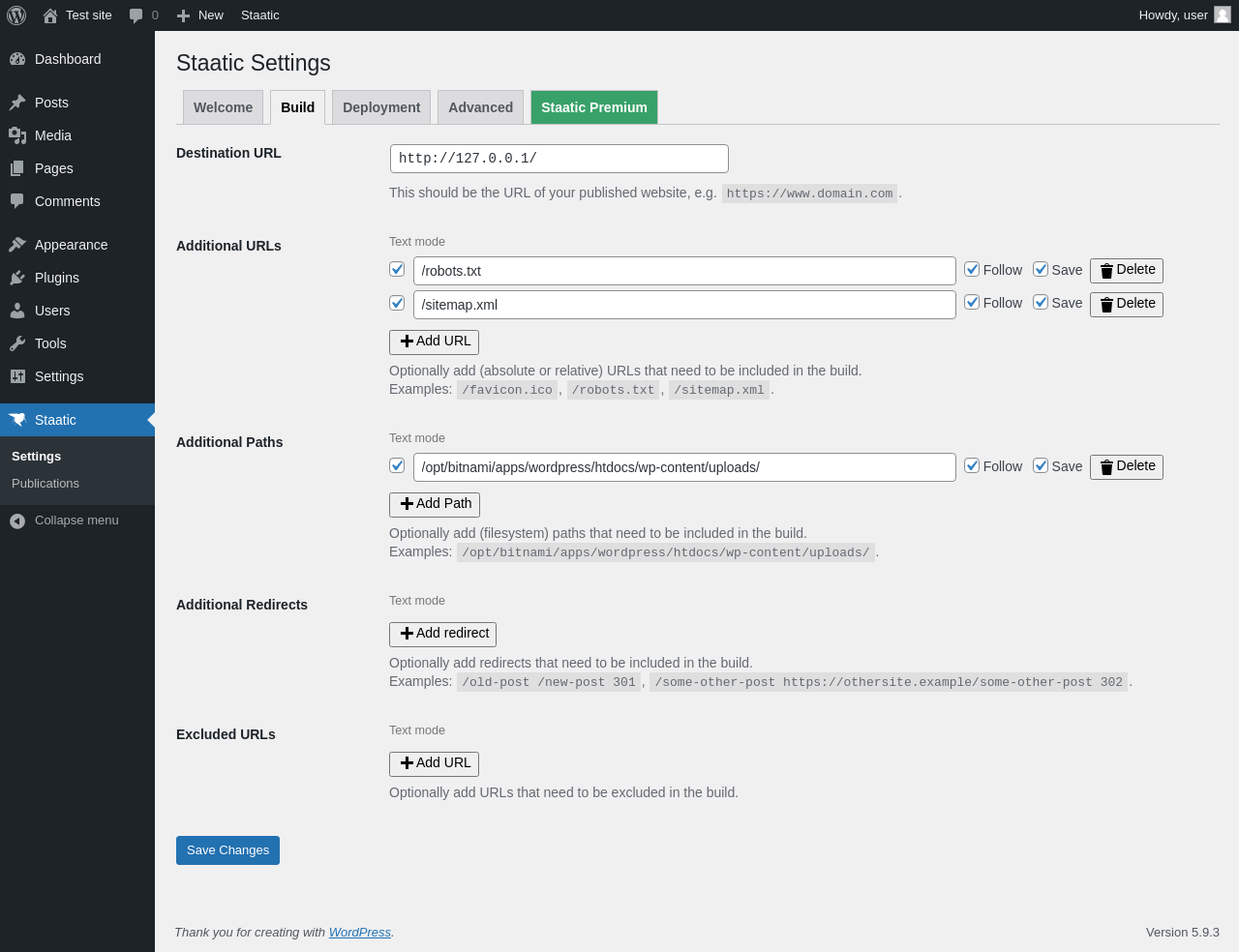Edit the /robots.txt URL field
The width and height of the screenshot is (1239, 952).
(684, 271)
